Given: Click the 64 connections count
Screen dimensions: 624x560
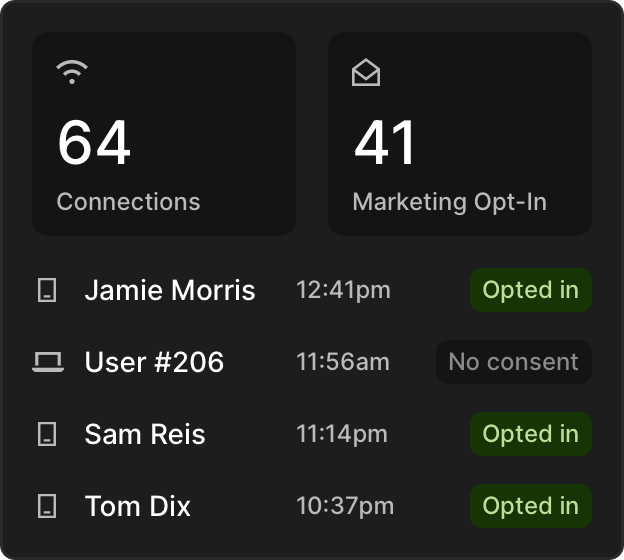Looking at the screenshot, I should click(94, 142).
